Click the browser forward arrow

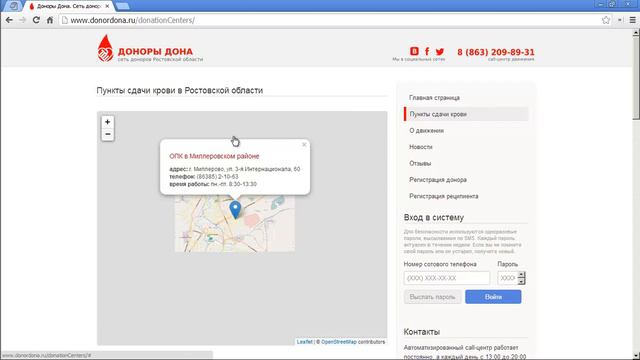click(22, 20)
